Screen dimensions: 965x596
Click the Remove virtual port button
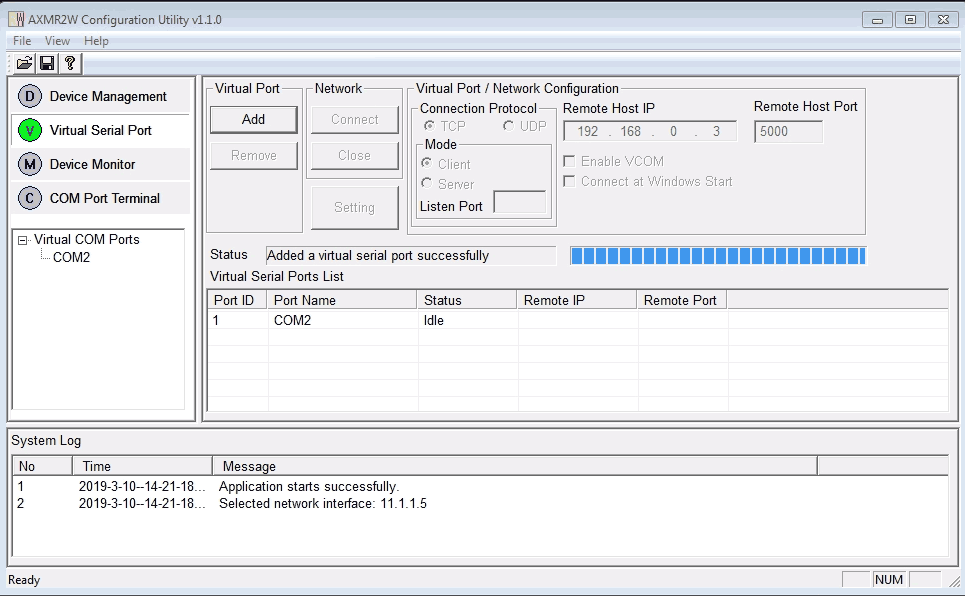(254, 156)
